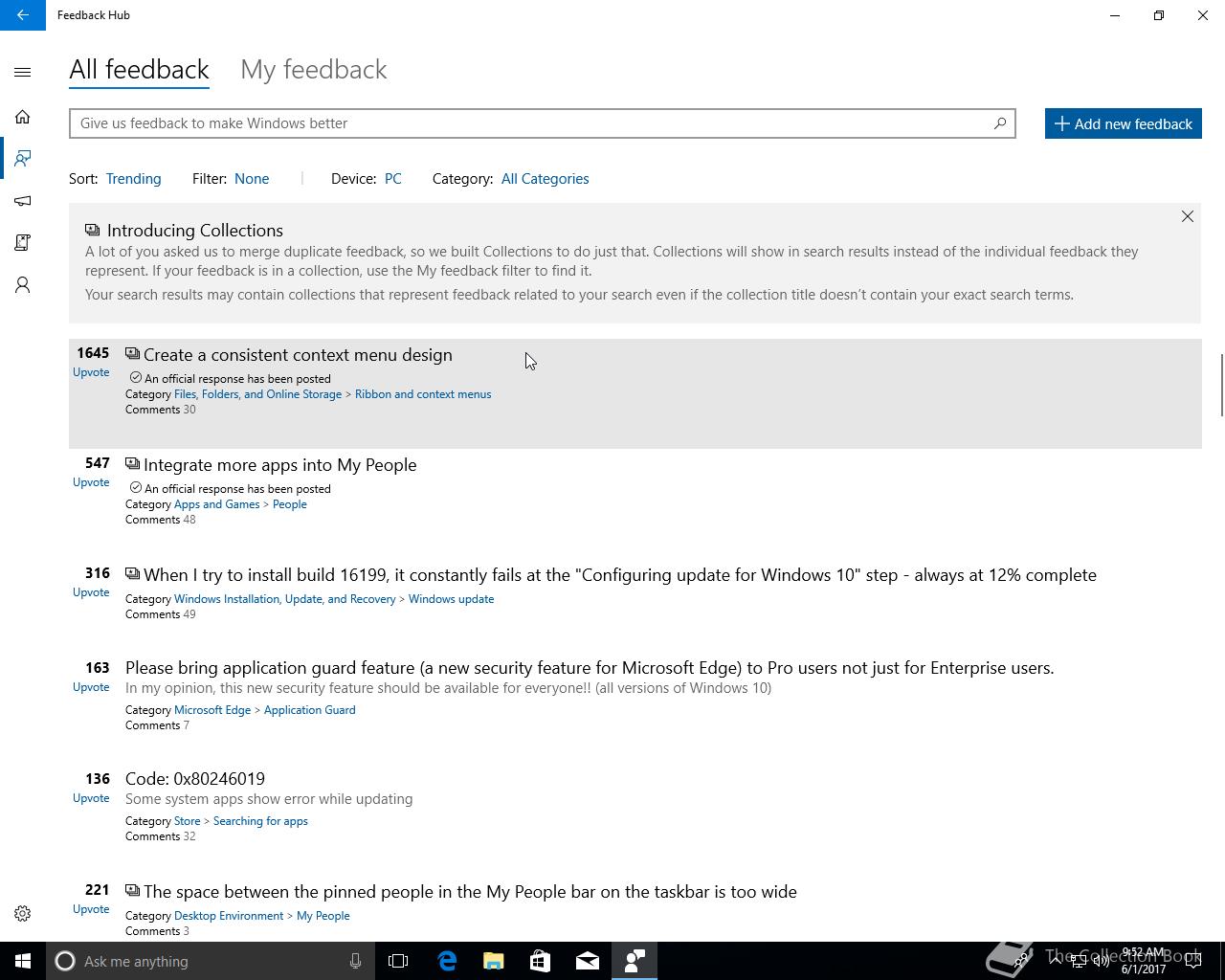Upvote the context menu design feedback
This screenshot has height=980, width=1225.
(x=91, y=372)
